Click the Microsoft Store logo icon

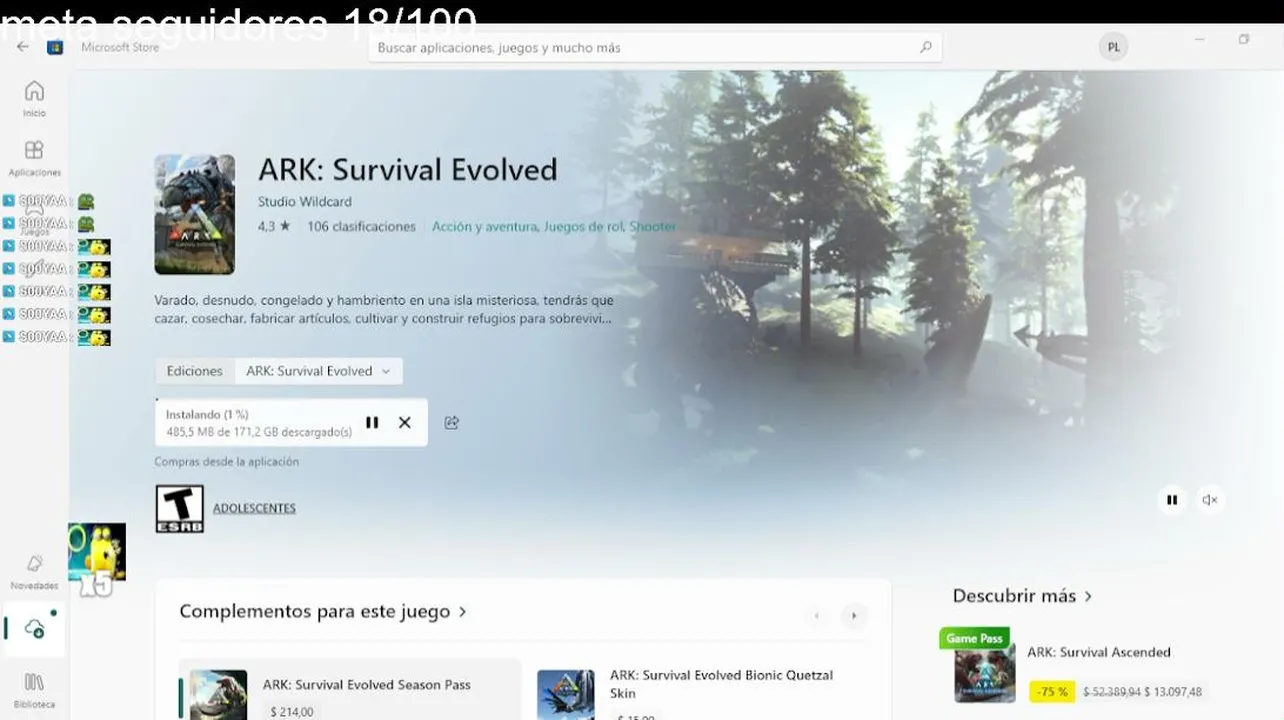coord(55,47)
